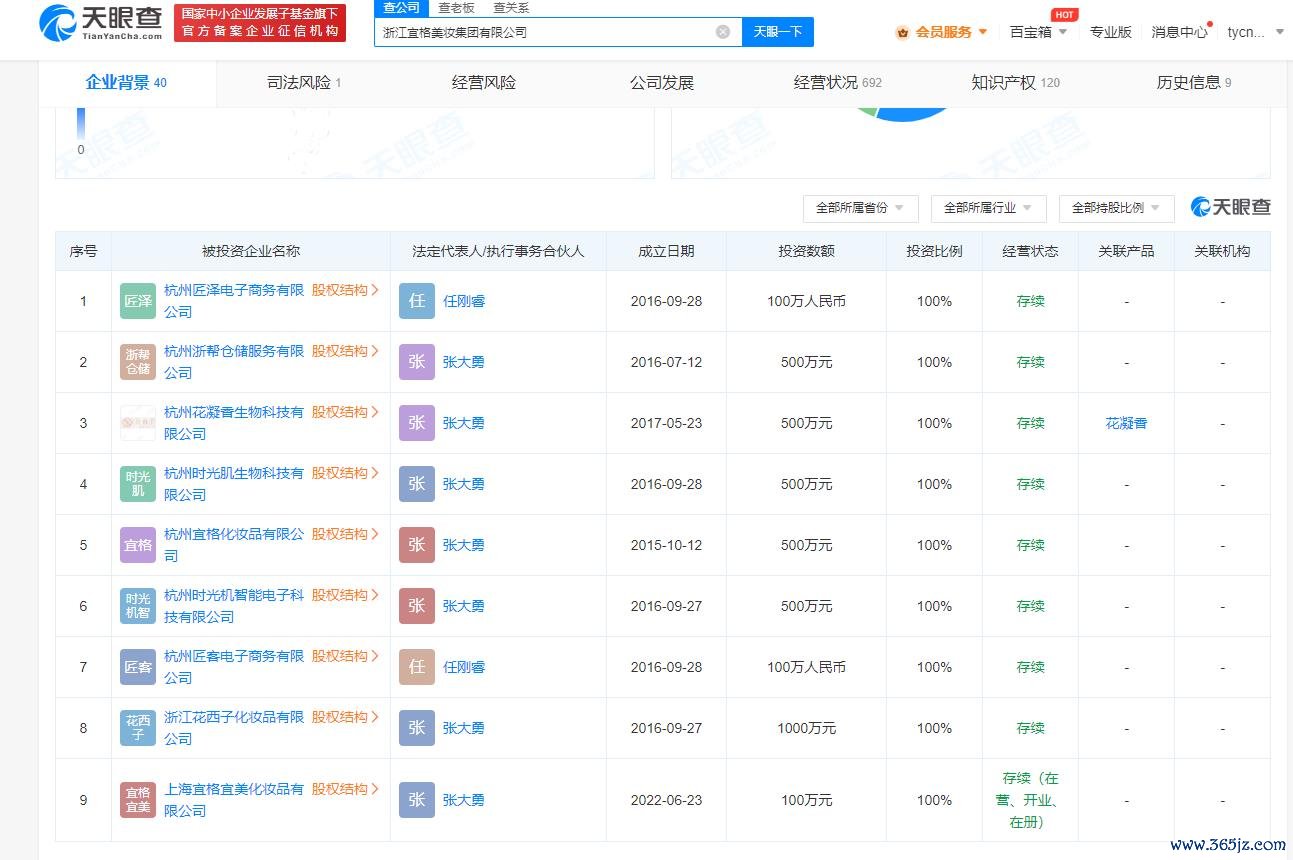Click the 国家中小企业发展子基金旗下 red banner
1293x860 pixels.
tap(260, 22)
